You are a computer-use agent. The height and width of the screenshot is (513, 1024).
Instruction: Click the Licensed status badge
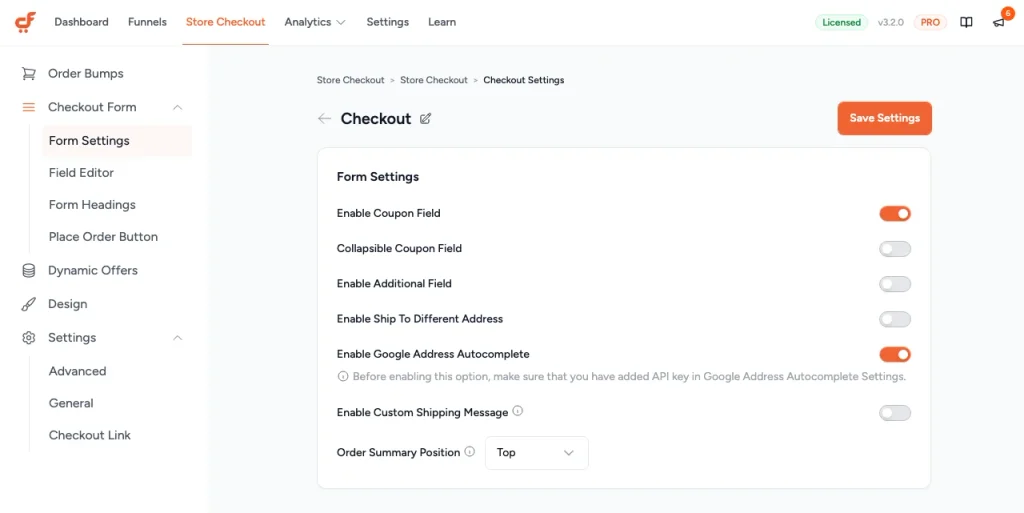tap(842, 22)
